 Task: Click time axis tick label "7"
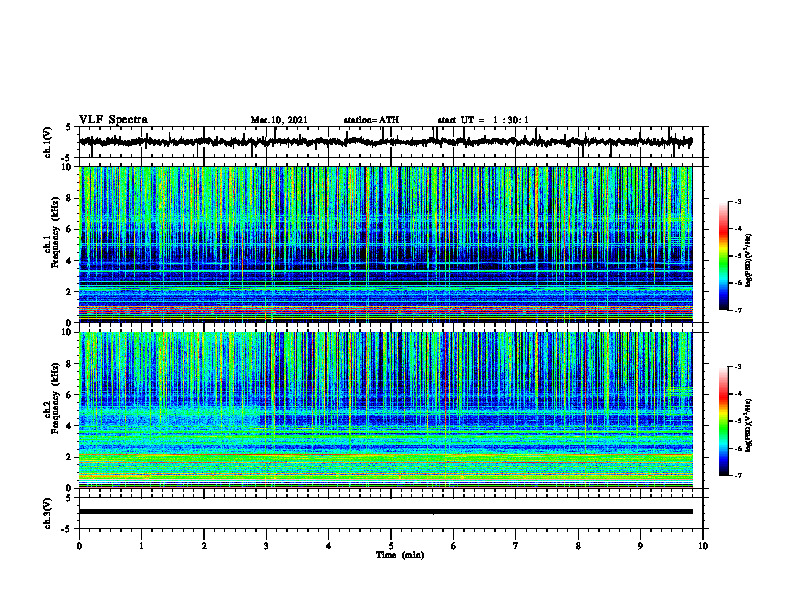[516, 546]
